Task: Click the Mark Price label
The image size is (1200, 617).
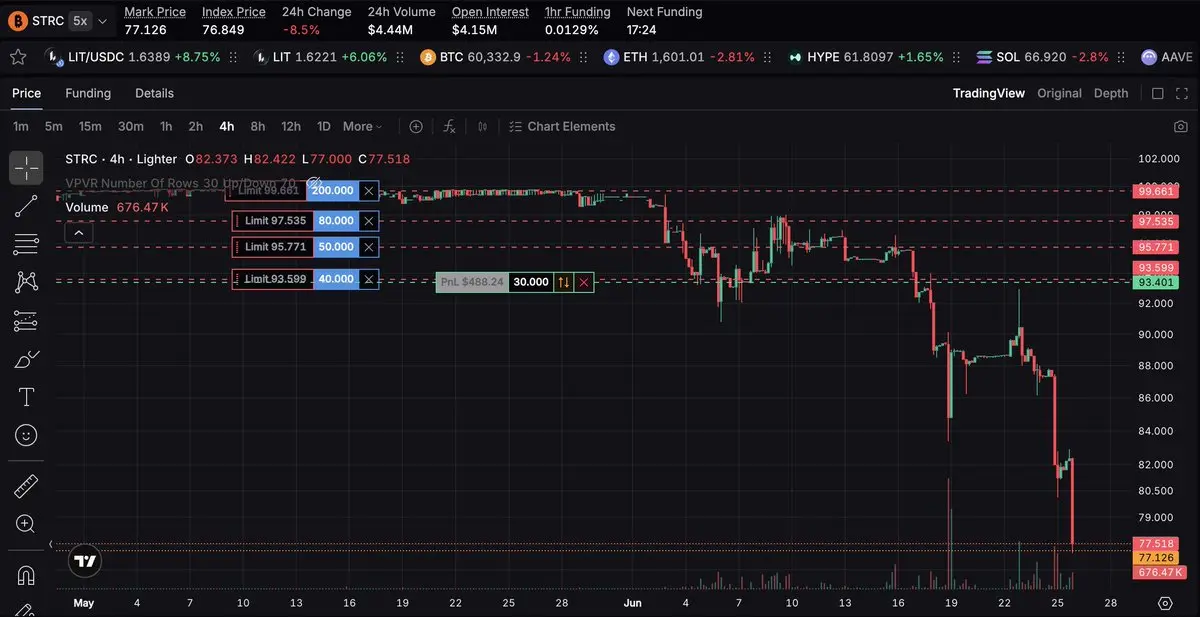Action: click(x=155, y=12)
